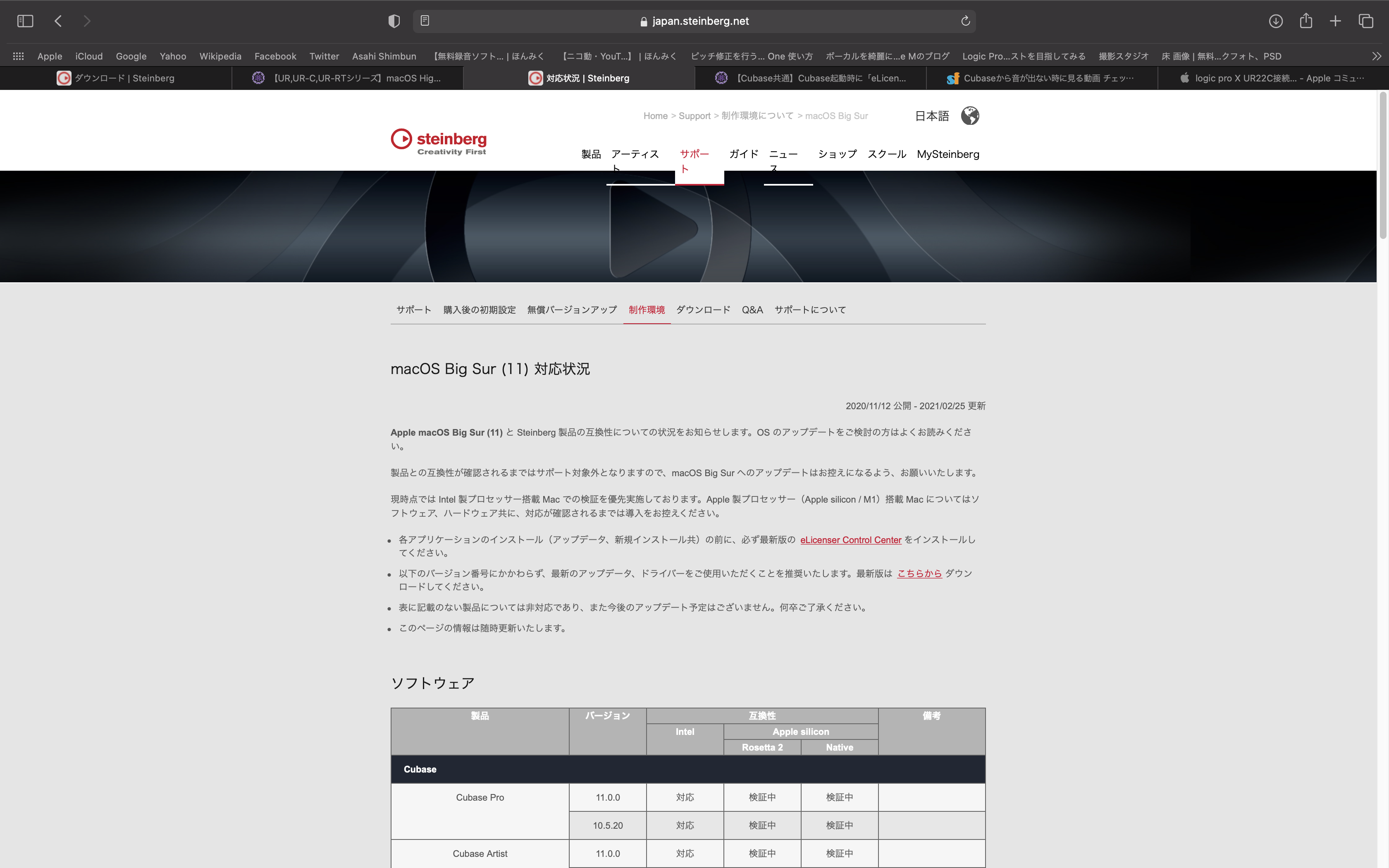Open the favorites grid icon

click(18, 56)
